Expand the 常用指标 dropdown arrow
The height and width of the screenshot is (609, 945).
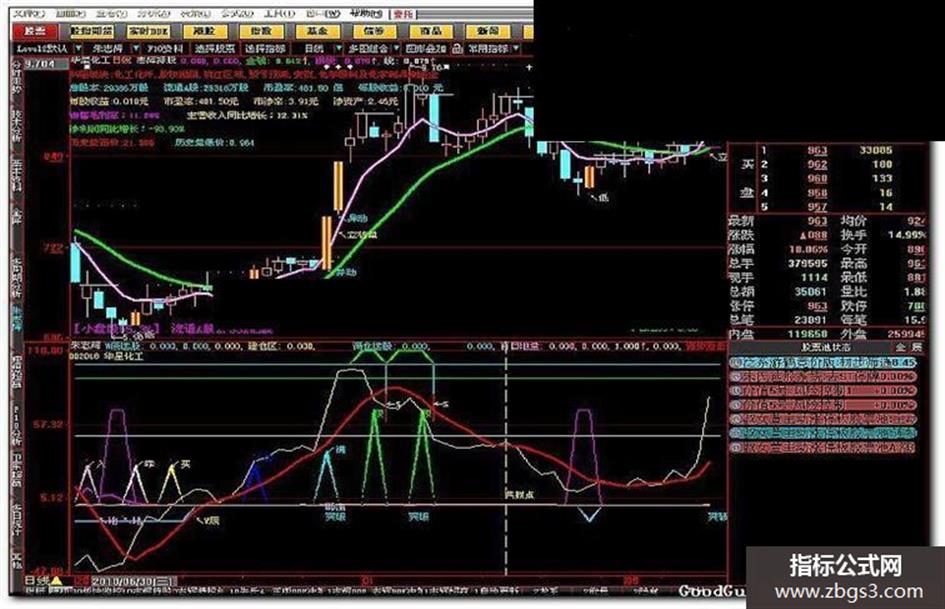515,48
